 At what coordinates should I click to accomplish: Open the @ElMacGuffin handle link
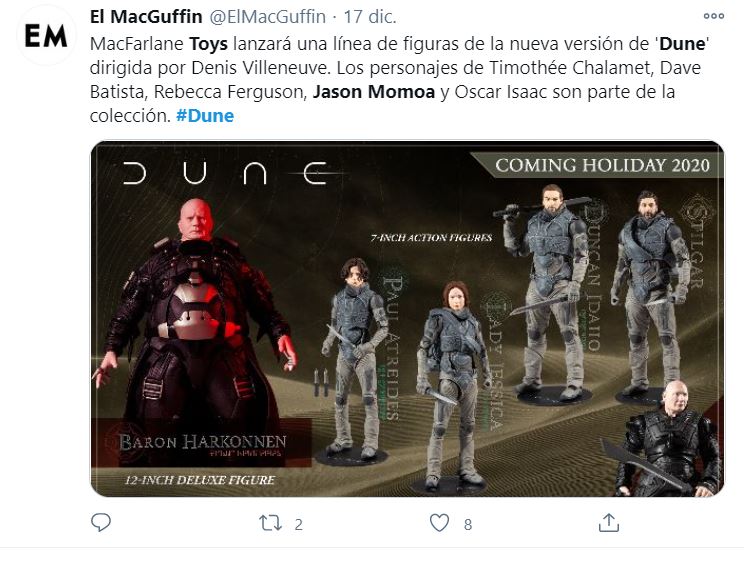(267, 17)
